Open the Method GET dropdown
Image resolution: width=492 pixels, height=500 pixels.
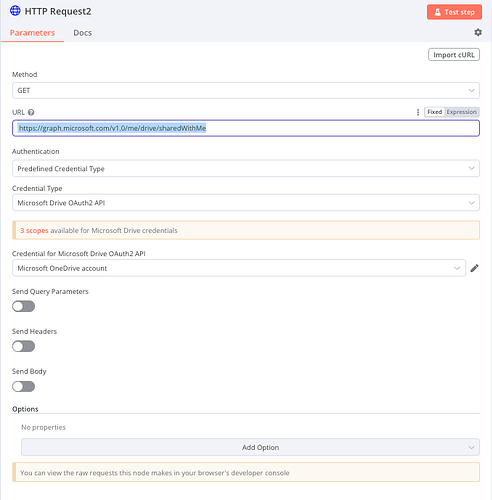[x=246, y=90]
